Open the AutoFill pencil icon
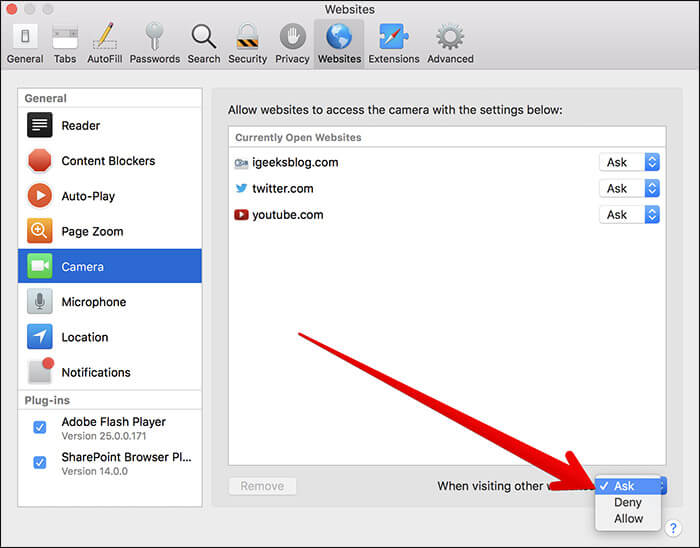The height and width of the screenshot is (548, 700). [x=104, y=36]
